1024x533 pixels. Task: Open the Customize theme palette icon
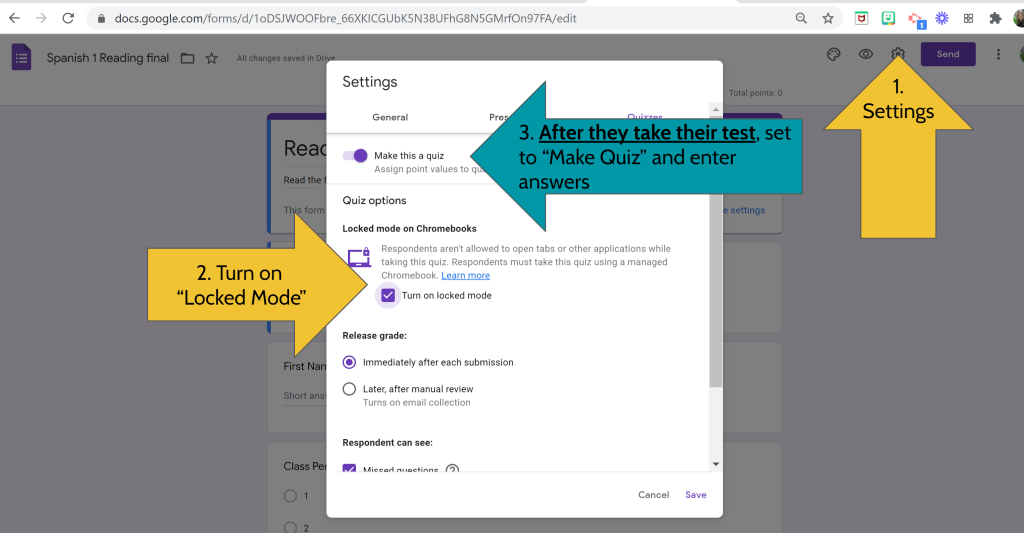click(x=833, y=55)
